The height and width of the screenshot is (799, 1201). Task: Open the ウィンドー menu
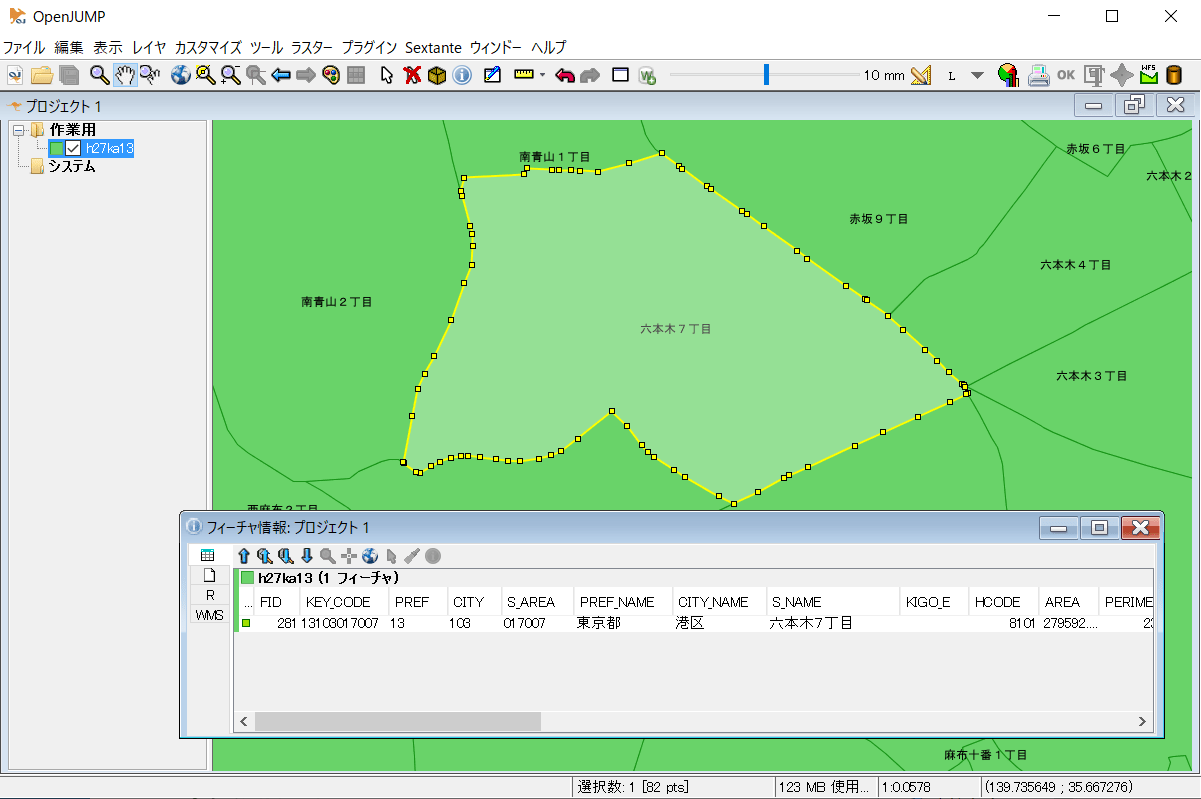496,47
